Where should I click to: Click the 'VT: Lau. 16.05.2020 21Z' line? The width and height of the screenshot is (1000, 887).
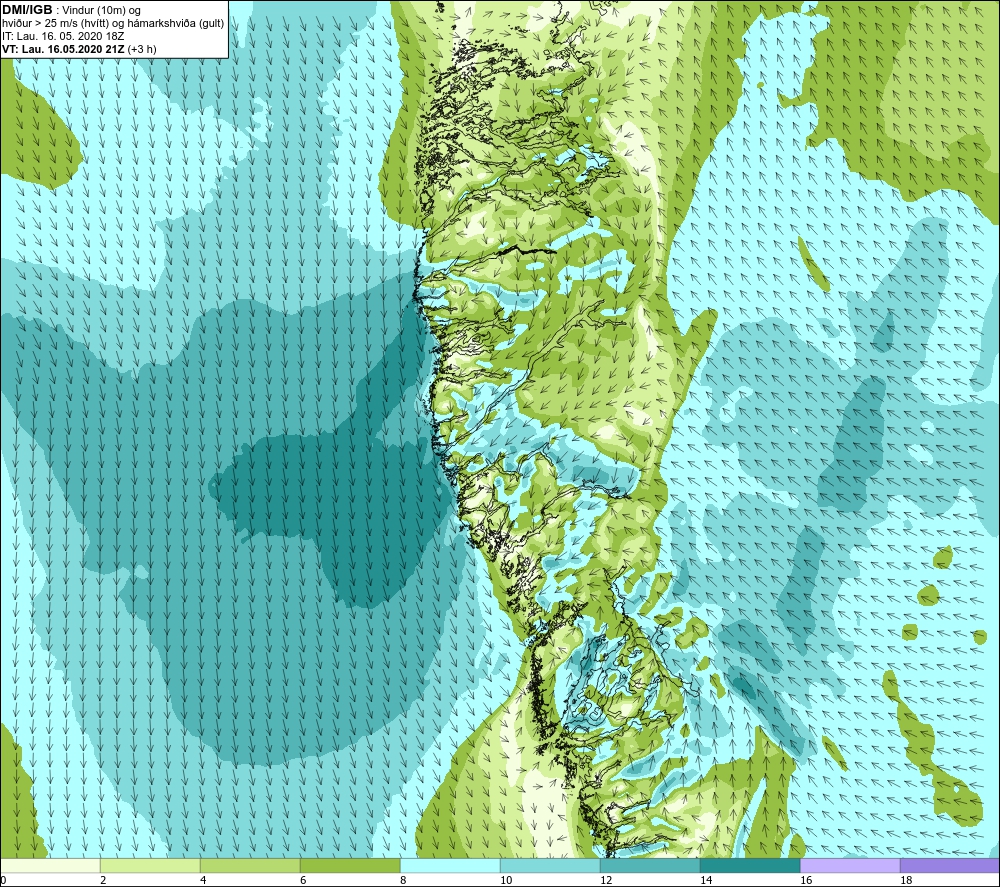pyautogui.click(x=64, y=49)
